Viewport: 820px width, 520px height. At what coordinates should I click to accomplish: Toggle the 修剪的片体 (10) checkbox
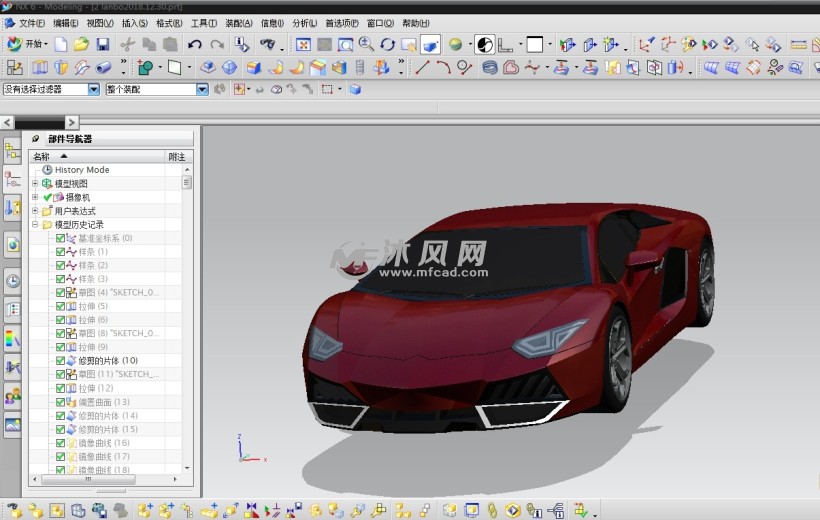coord(60,360)
